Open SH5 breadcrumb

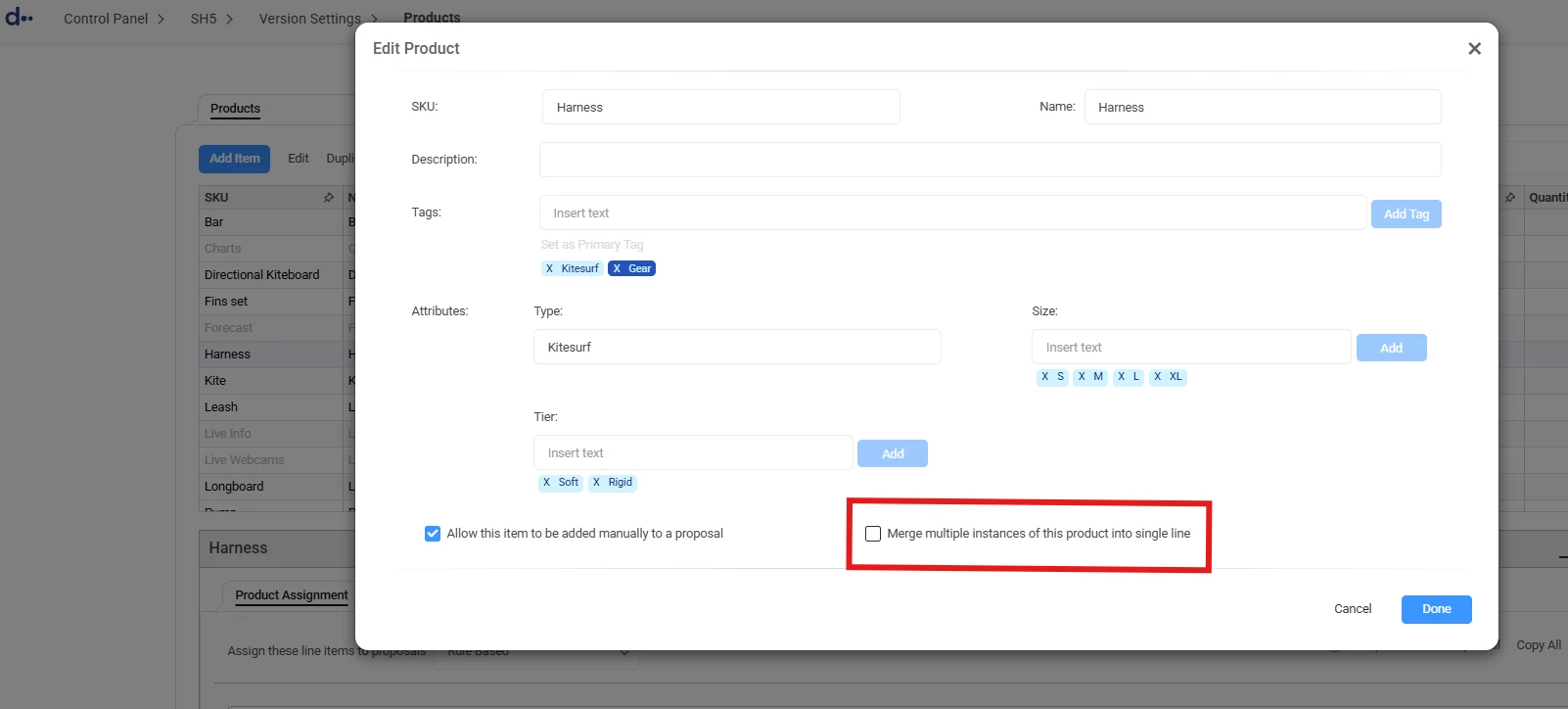[x=204, y=19]
